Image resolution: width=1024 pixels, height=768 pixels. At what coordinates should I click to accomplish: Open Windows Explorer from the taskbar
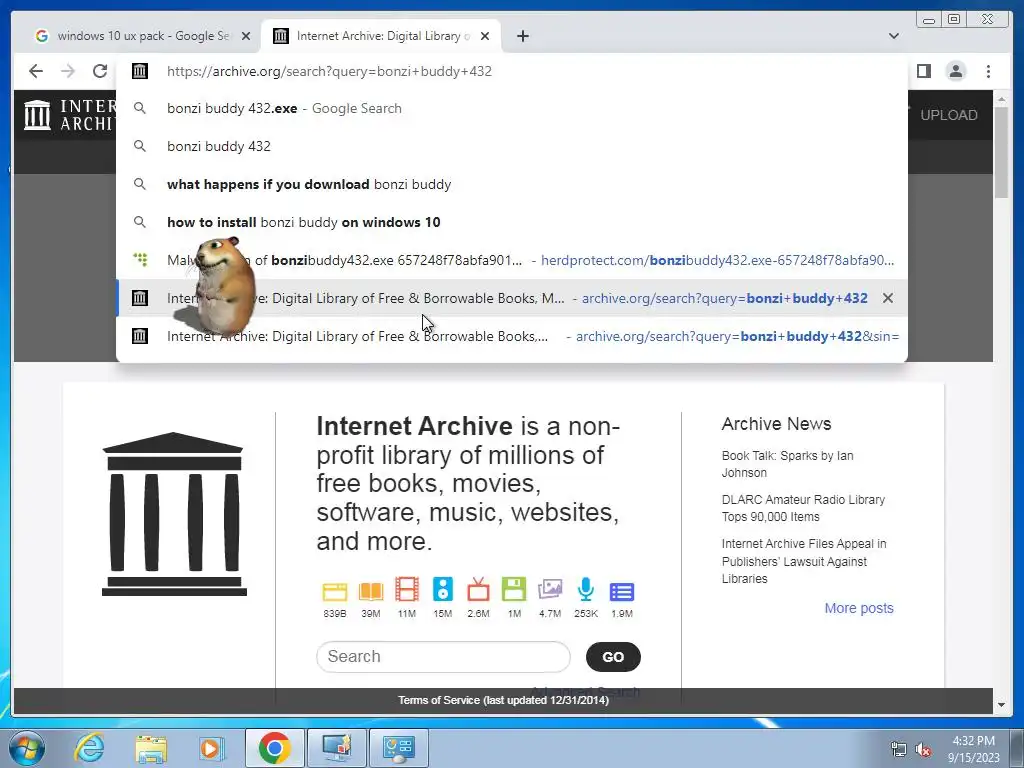click(151, 748)
